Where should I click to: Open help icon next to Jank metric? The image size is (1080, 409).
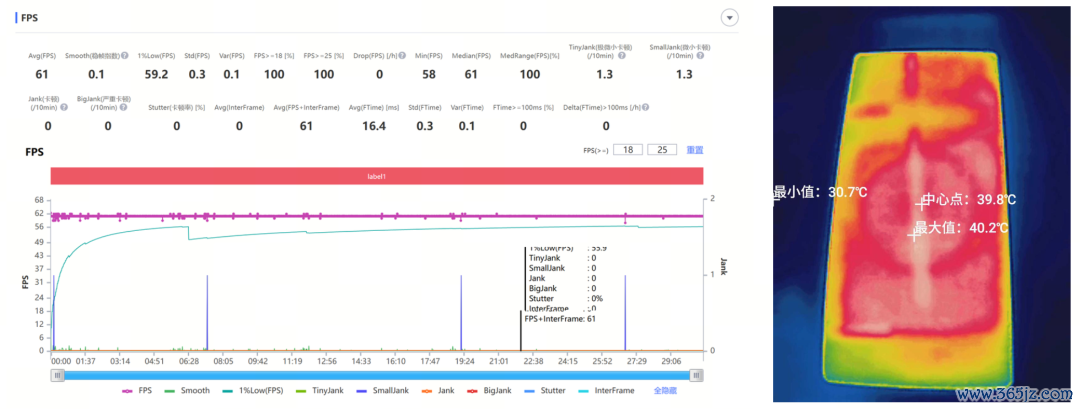pyautogui.click(x=63, y=107)
